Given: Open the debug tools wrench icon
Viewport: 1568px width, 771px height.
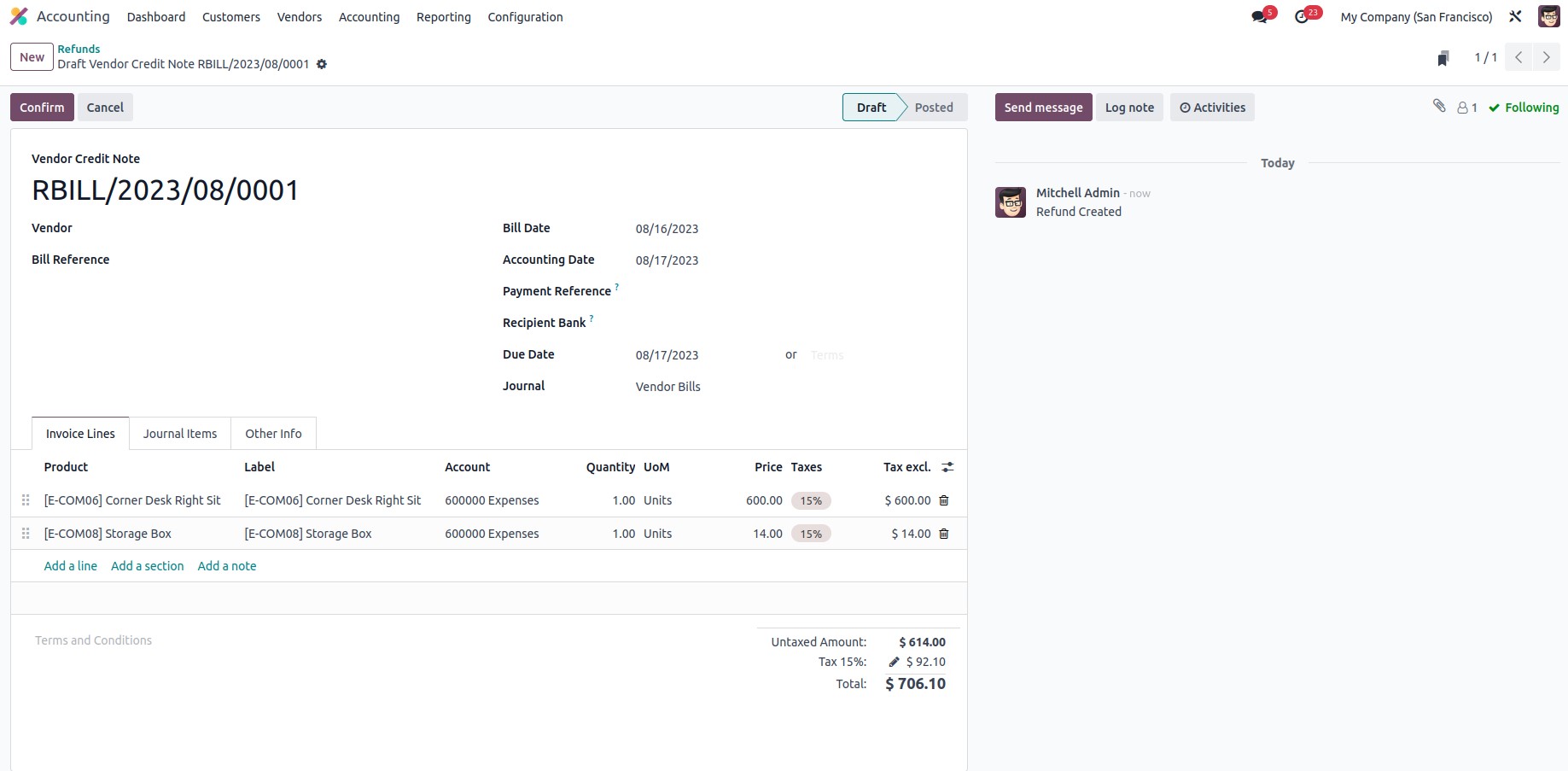Looking at the screenshot, I should coord(1515,16).
